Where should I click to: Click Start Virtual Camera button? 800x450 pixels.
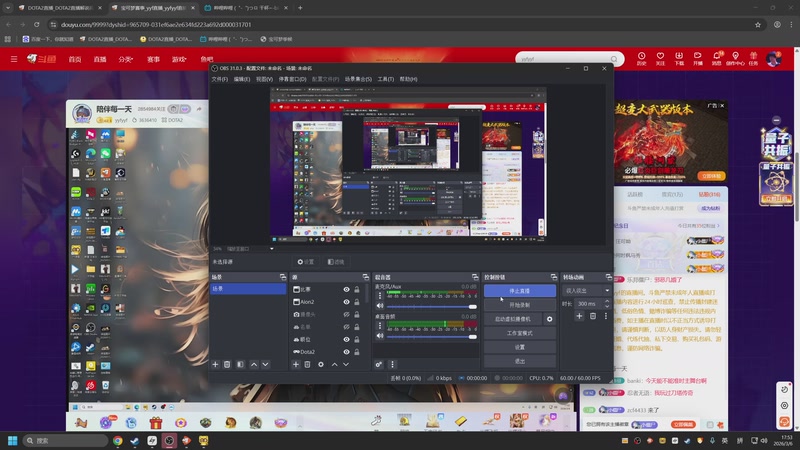513,319
